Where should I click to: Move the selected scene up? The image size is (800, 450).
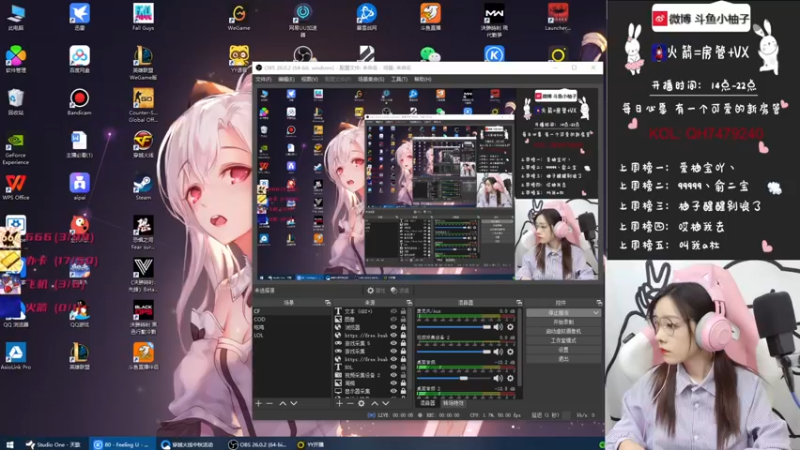coord(283,404)
